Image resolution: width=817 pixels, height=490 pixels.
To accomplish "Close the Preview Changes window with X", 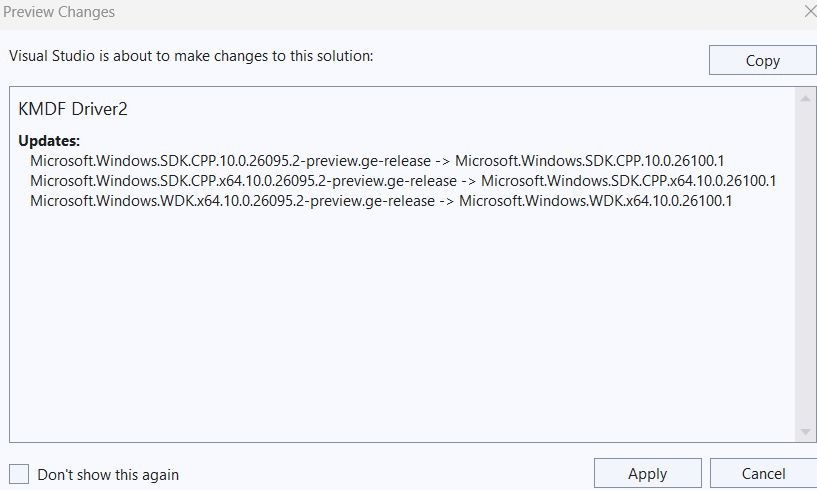I will coord(809,11).
